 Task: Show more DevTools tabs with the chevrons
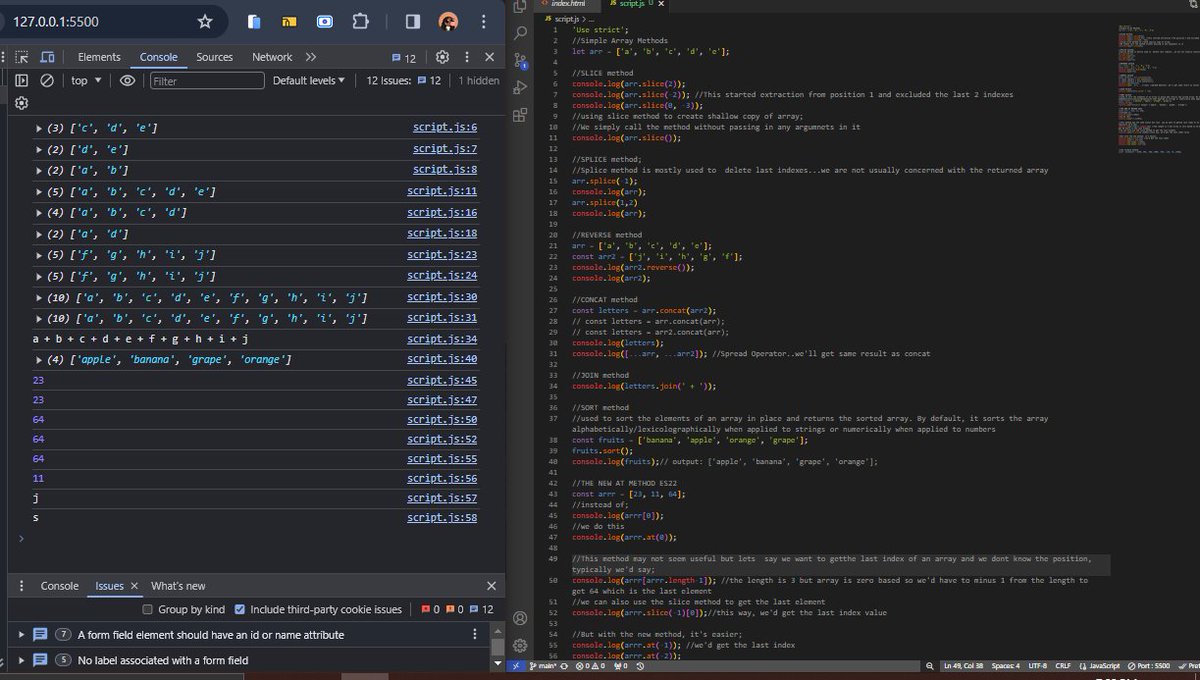[311, 57]
